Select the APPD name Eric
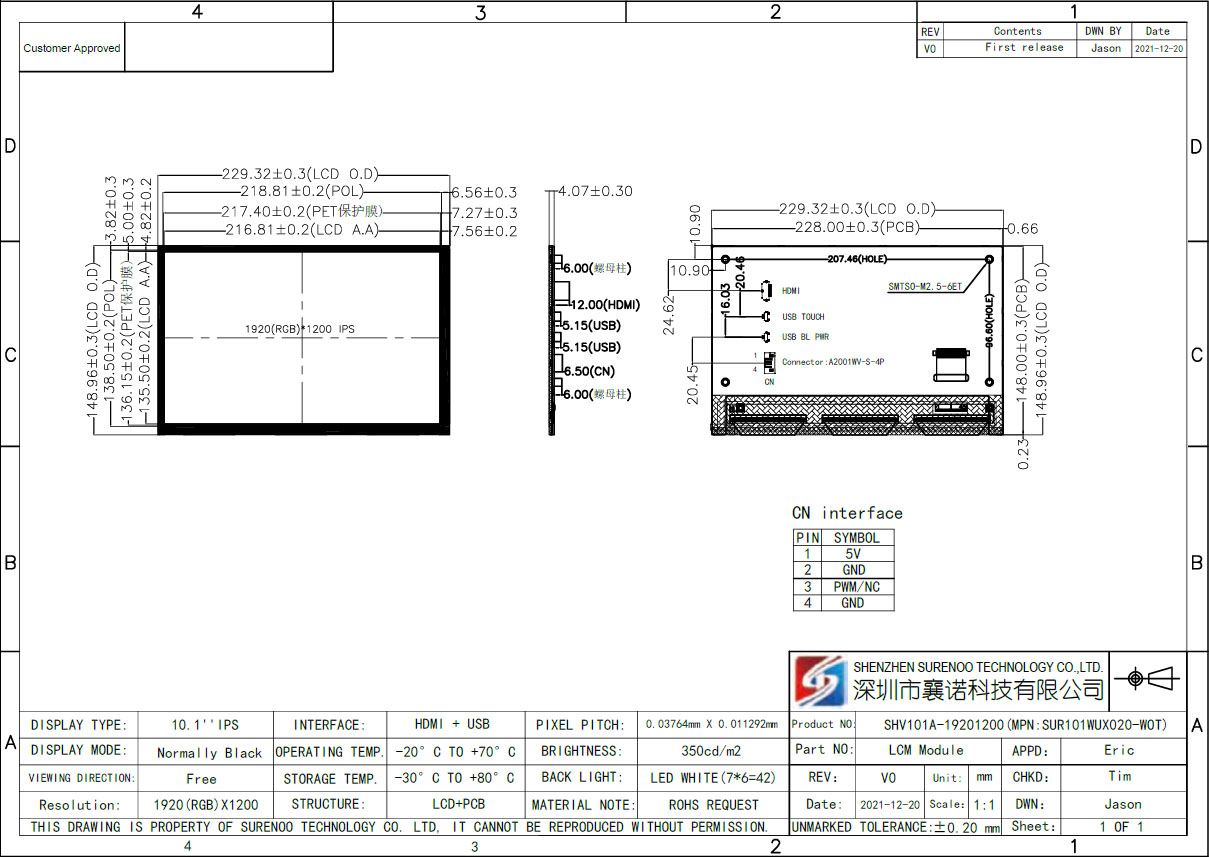Image resolution: width=1209 pixels, height=857 pixels. click(x=1119, y=750)
